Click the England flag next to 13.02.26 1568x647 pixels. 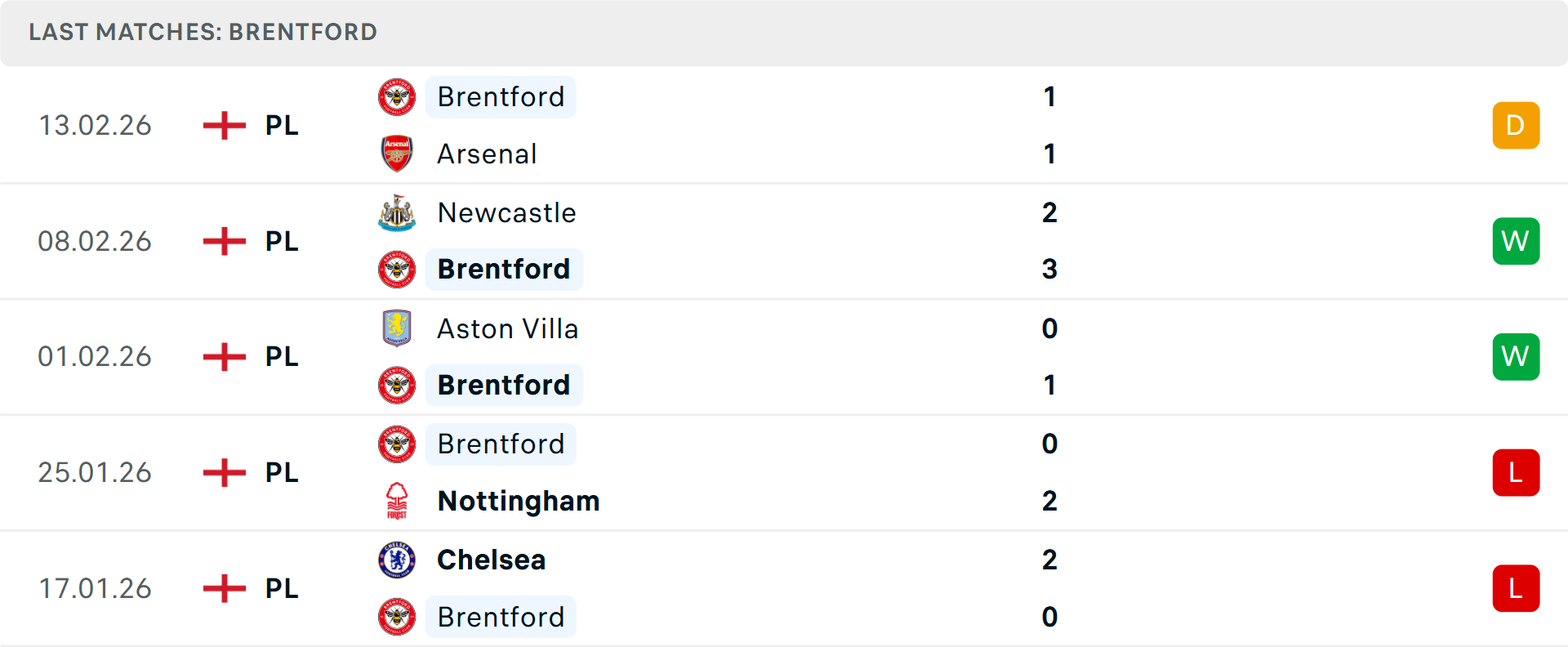tap(222, 125)
